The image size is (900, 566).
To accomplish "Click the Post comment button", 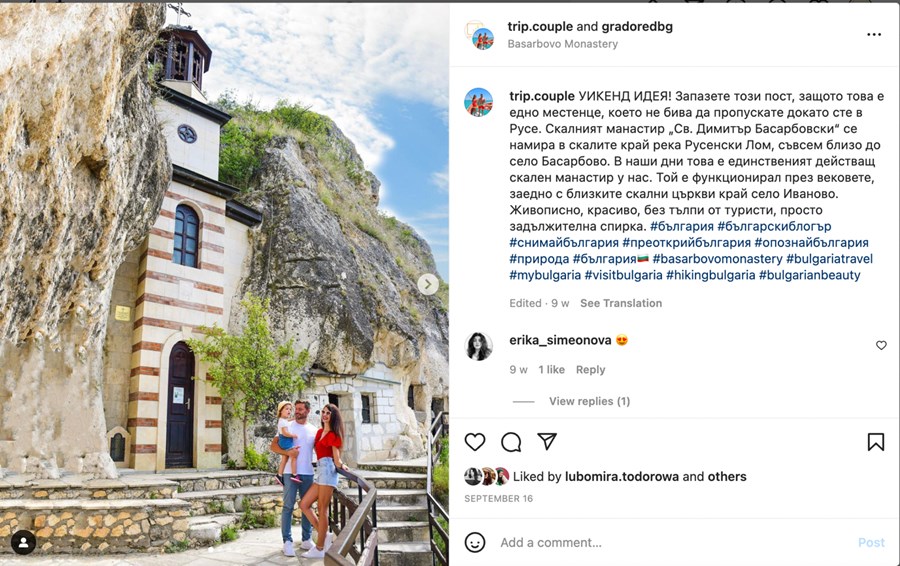I will coord(871,542).
